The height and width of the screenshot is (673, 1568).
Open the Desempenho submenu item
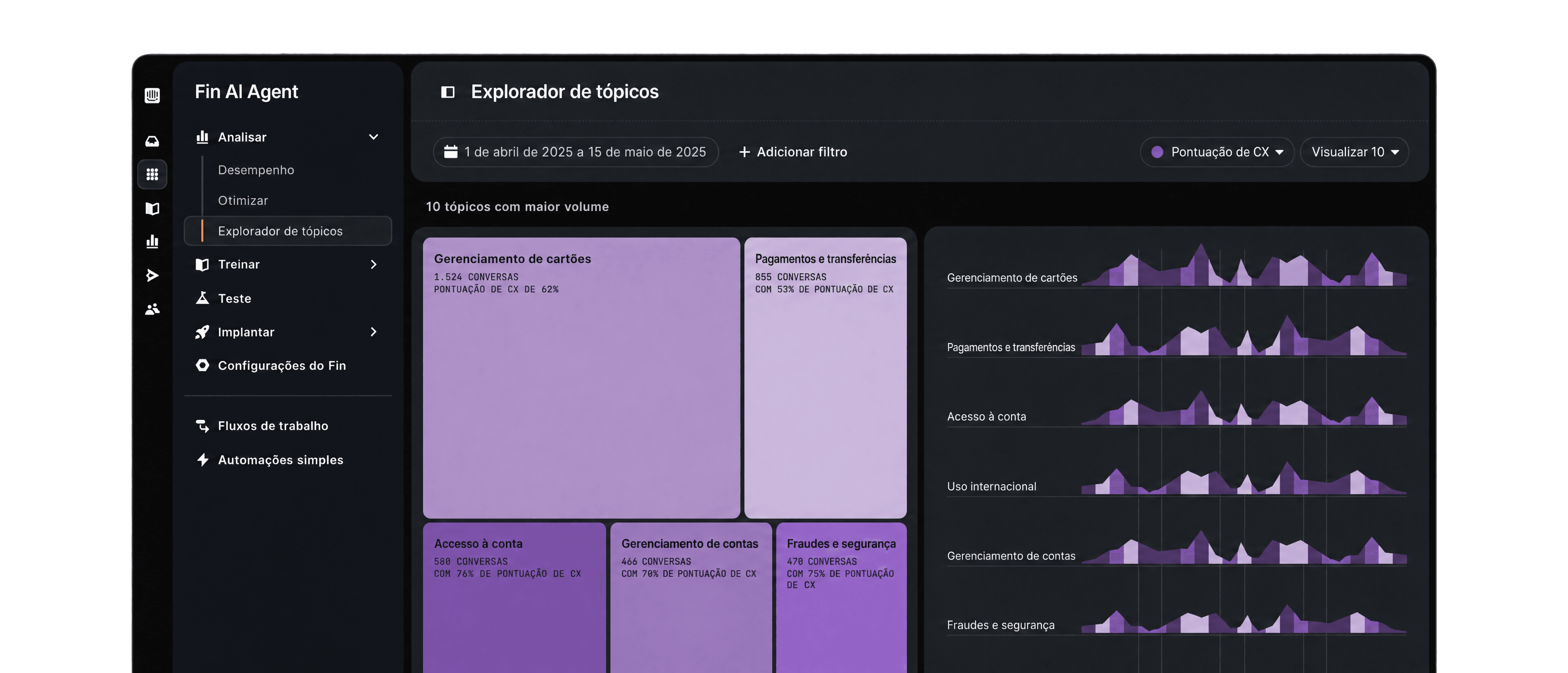pos(256,170)
